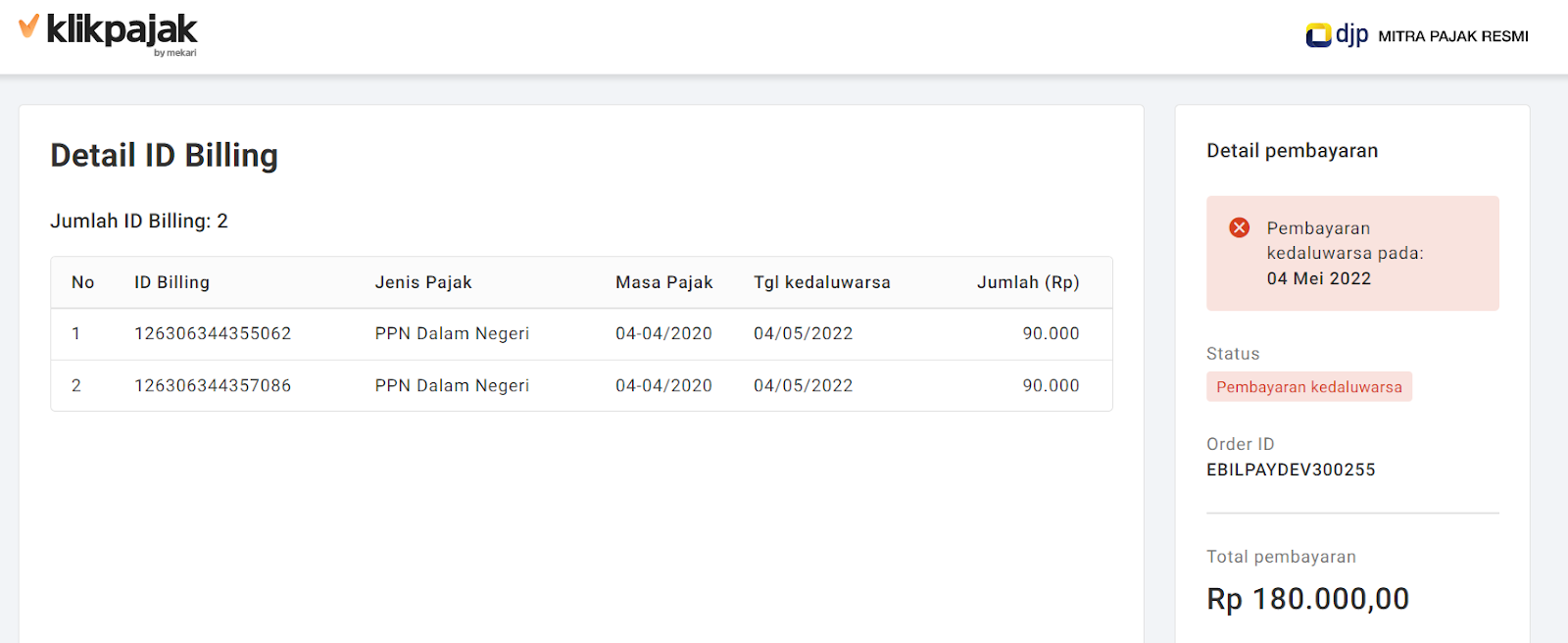Select the 'Tgl kedaluwarsa' column header
Screen dimensions: 1568x643
(822, 282)
